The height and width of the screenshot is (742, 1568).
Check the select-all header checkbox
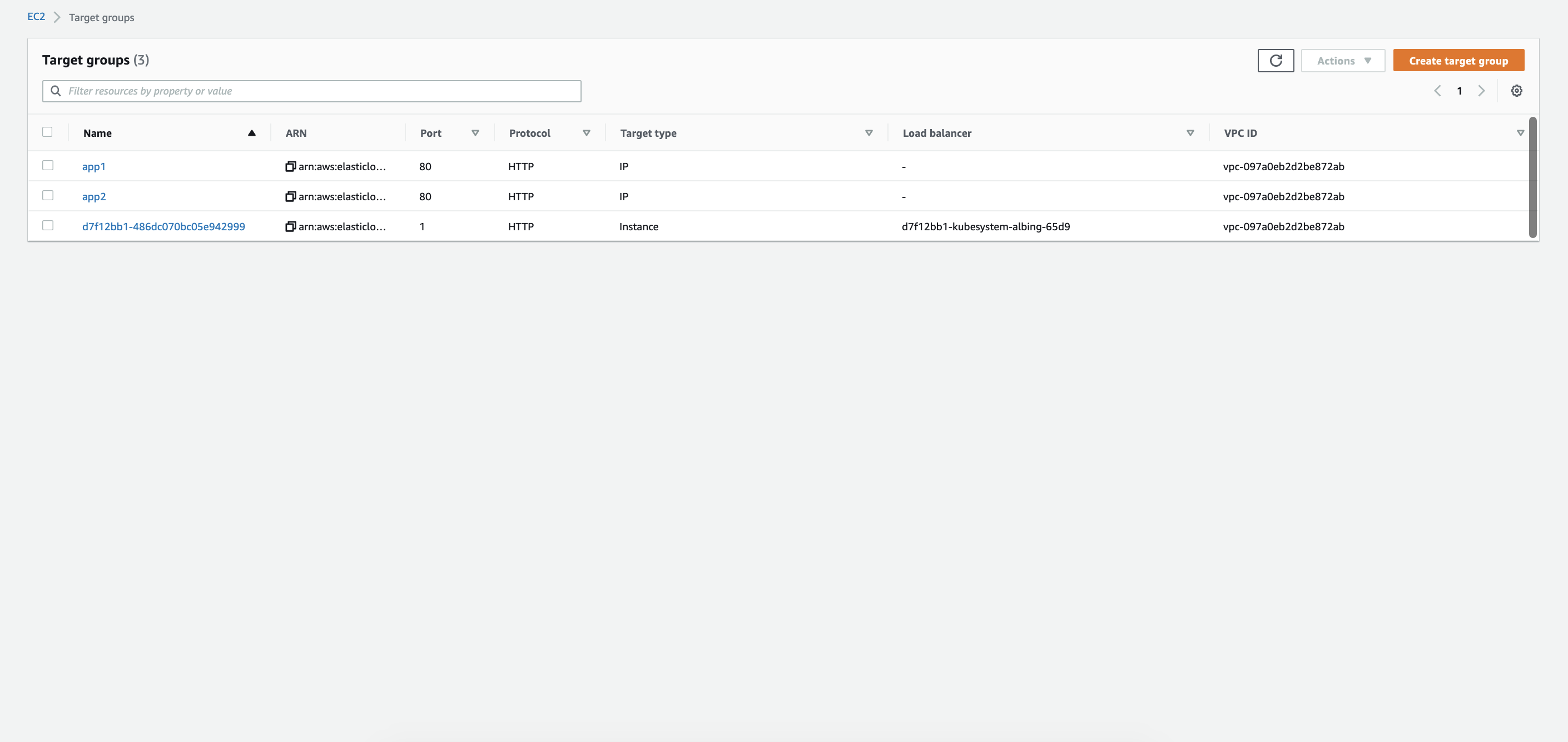point(47,131)
